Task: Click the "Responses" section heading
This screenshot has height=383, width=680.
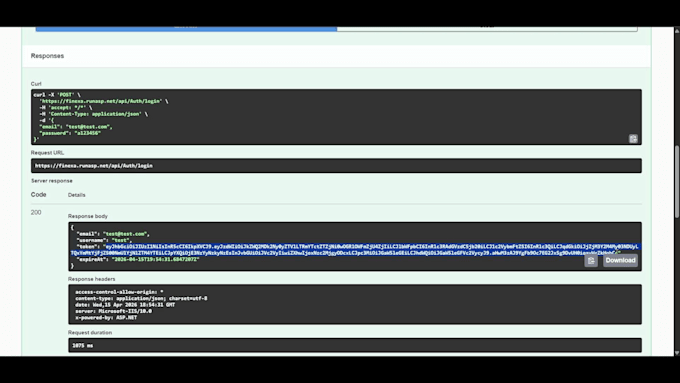Action: click(47, 56)
